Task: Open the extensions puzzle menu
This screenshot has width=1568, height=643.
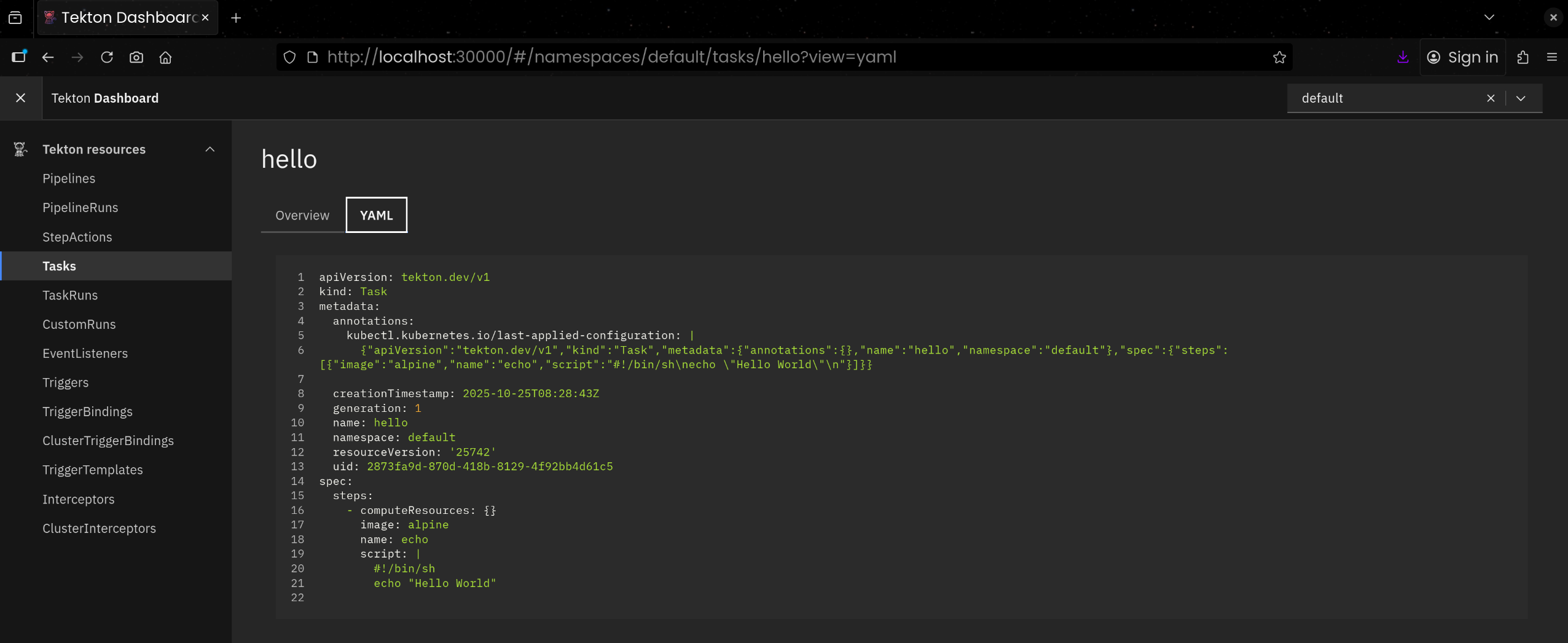Action: pos(1523,57)
